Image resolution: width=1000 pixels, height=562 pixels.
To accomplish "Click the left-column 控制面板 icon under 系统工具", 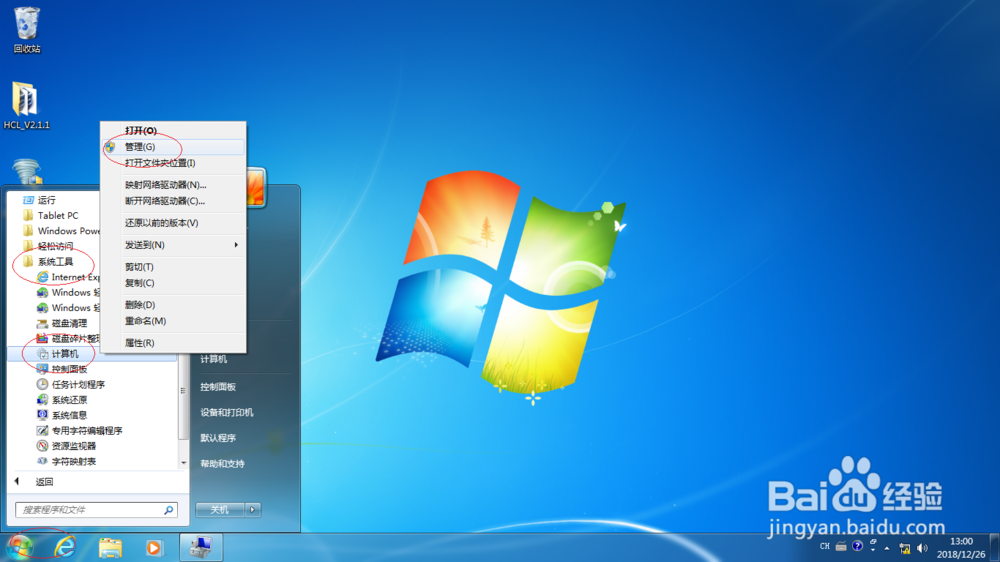I will (42, 369).
